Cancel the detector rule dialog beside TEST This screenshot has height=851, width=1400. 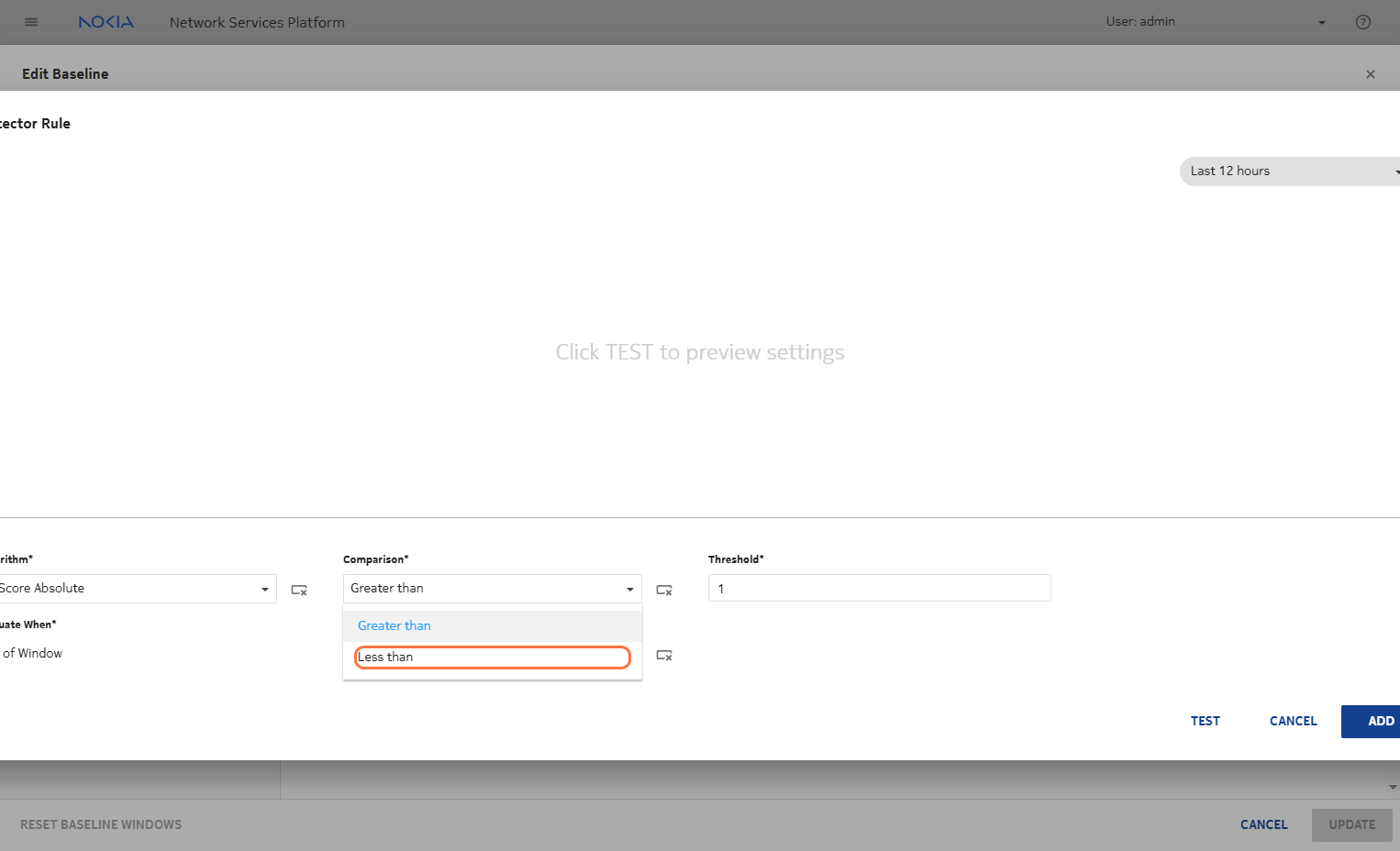[x=1293, y=721]
